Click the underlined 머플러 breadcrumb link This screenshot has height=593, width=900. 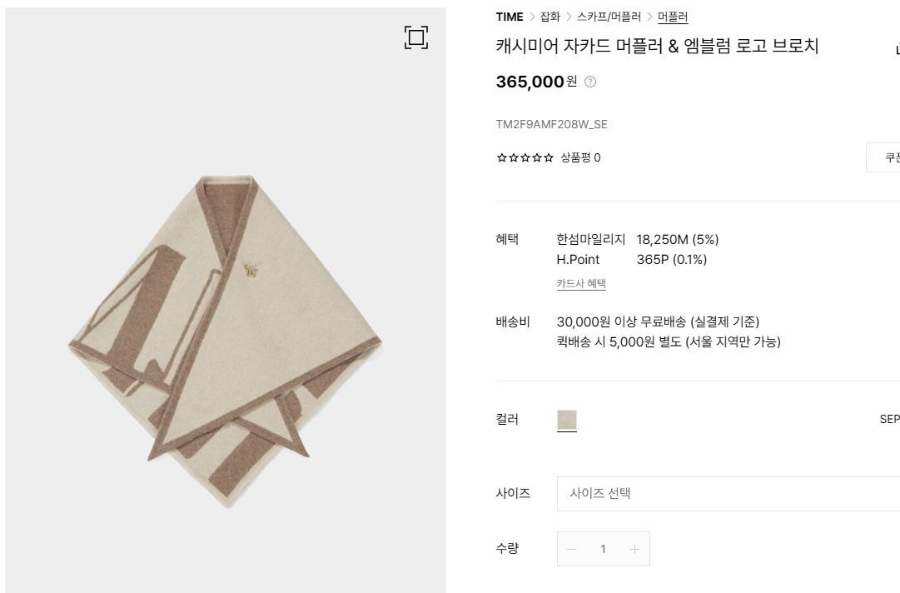click(x=672, y=17)
